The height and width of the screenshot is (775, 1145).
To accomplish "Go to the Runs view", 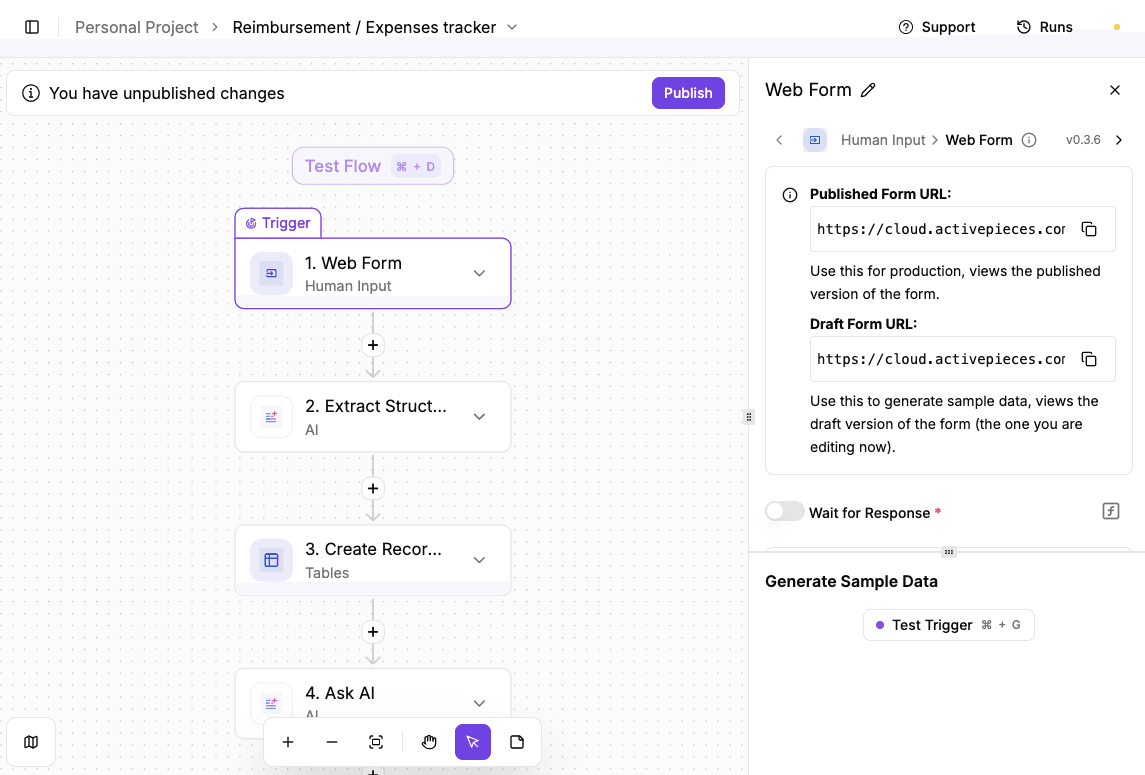I will click(x=1044, y=27).
